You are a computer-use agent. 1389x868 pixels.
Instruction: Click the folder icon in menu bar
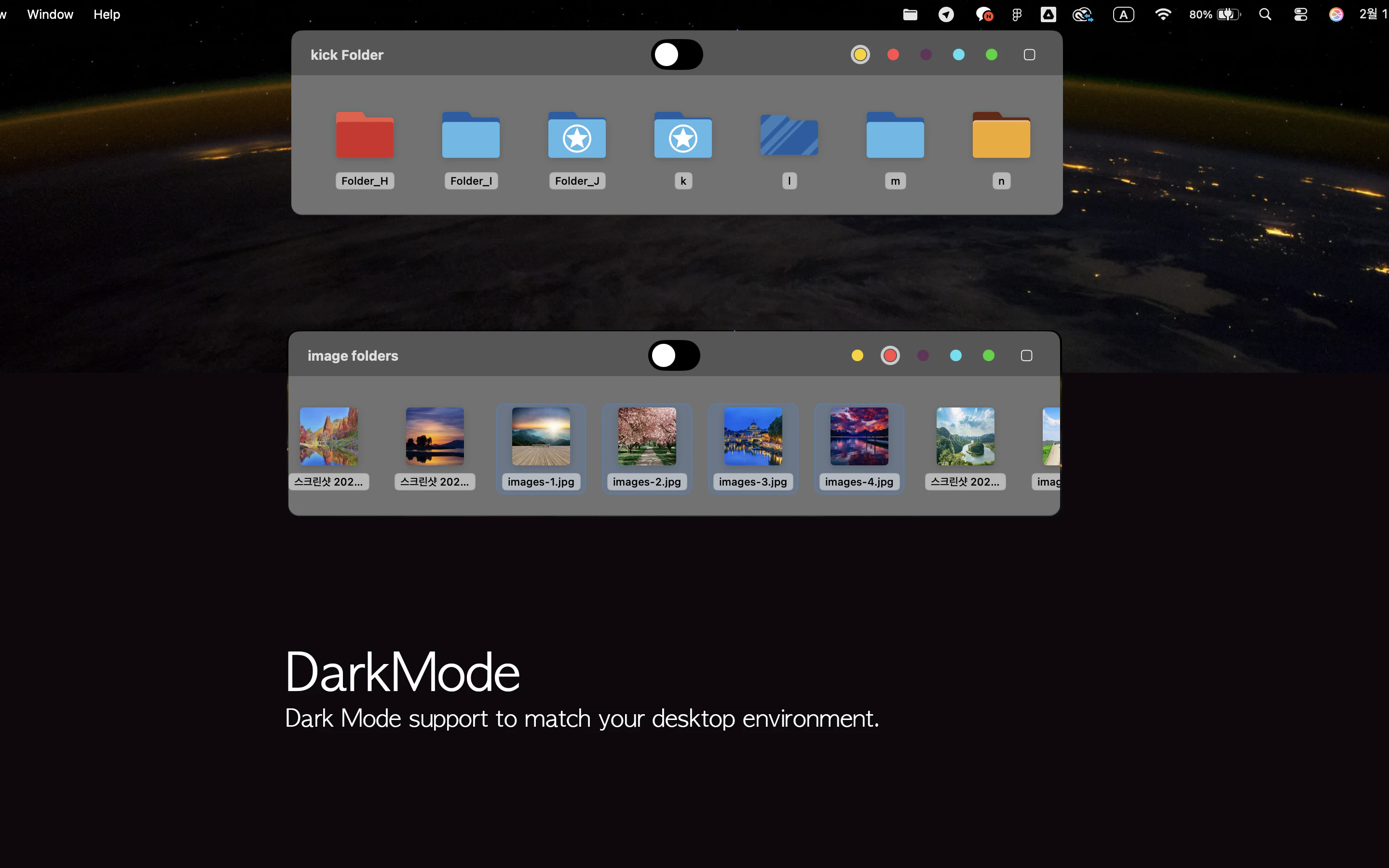point(910,14)
